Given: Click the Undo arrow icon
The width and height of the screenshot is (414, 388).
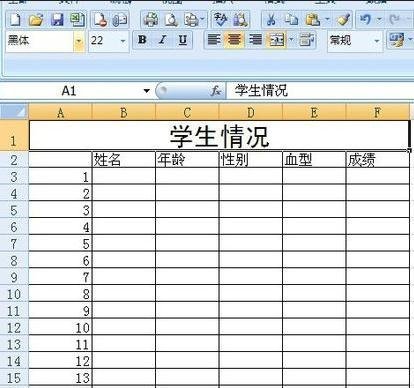Looking at the screenshot, I should 365,20.
